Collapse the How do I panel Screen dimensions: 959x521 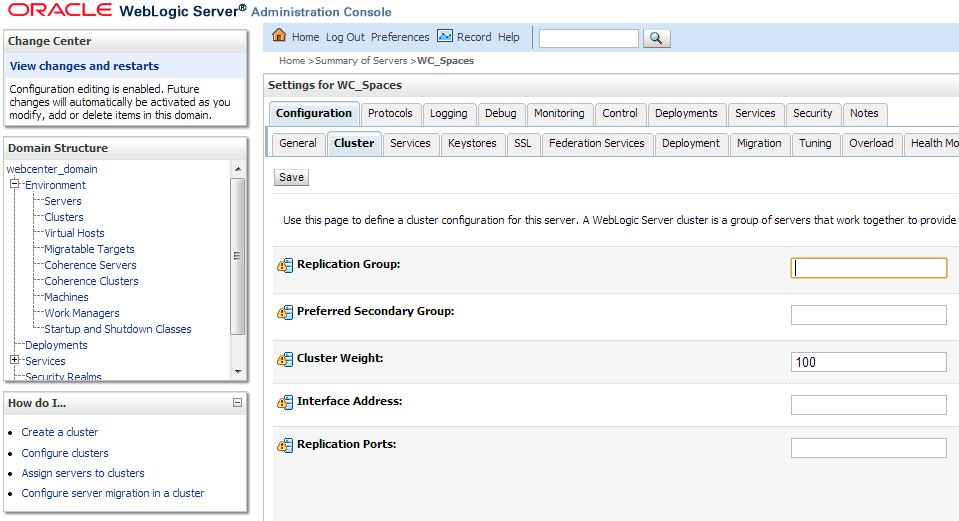coord(237,402)
